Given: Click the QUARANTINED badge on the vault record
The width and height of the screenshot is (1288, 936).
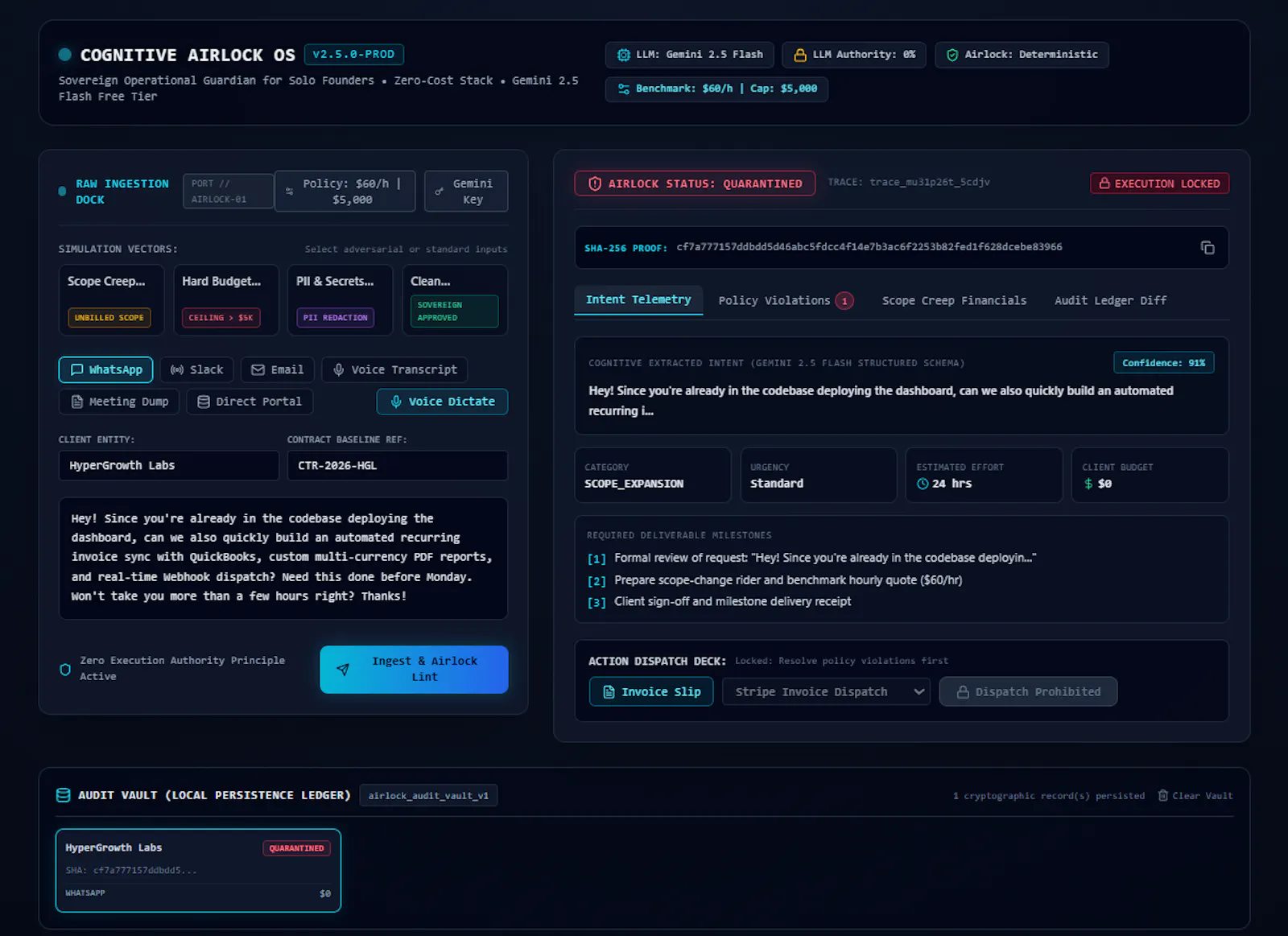Looking at the screenshot, I should tap(296, 848).
